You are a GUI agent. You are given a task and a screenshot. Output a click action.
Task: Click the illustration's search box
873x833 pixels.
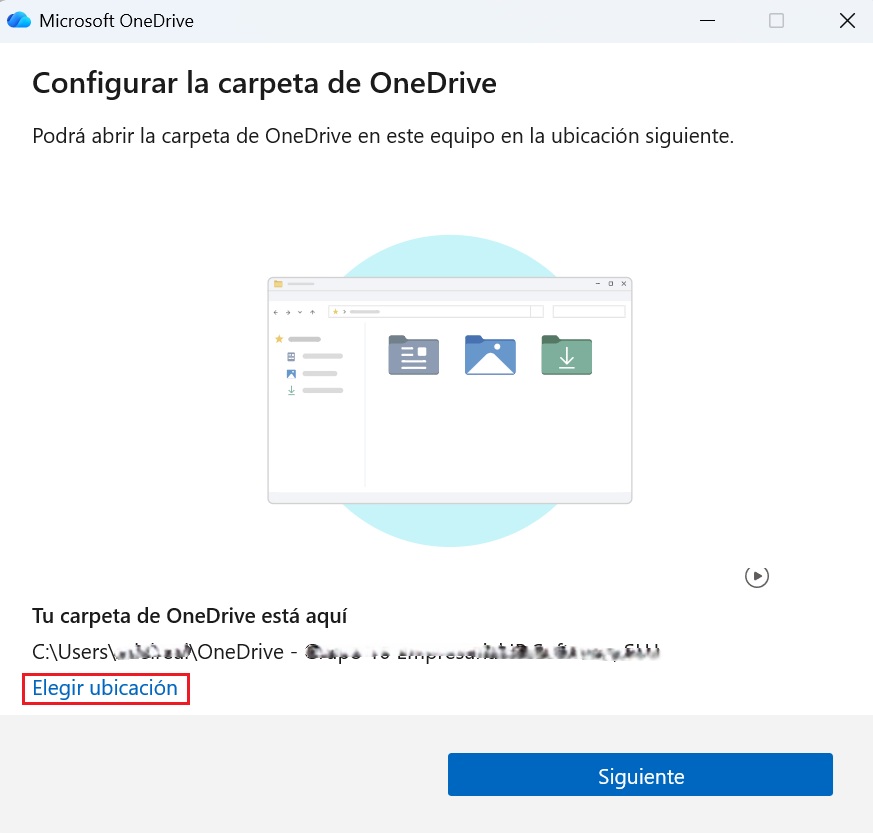pos(588,312)
